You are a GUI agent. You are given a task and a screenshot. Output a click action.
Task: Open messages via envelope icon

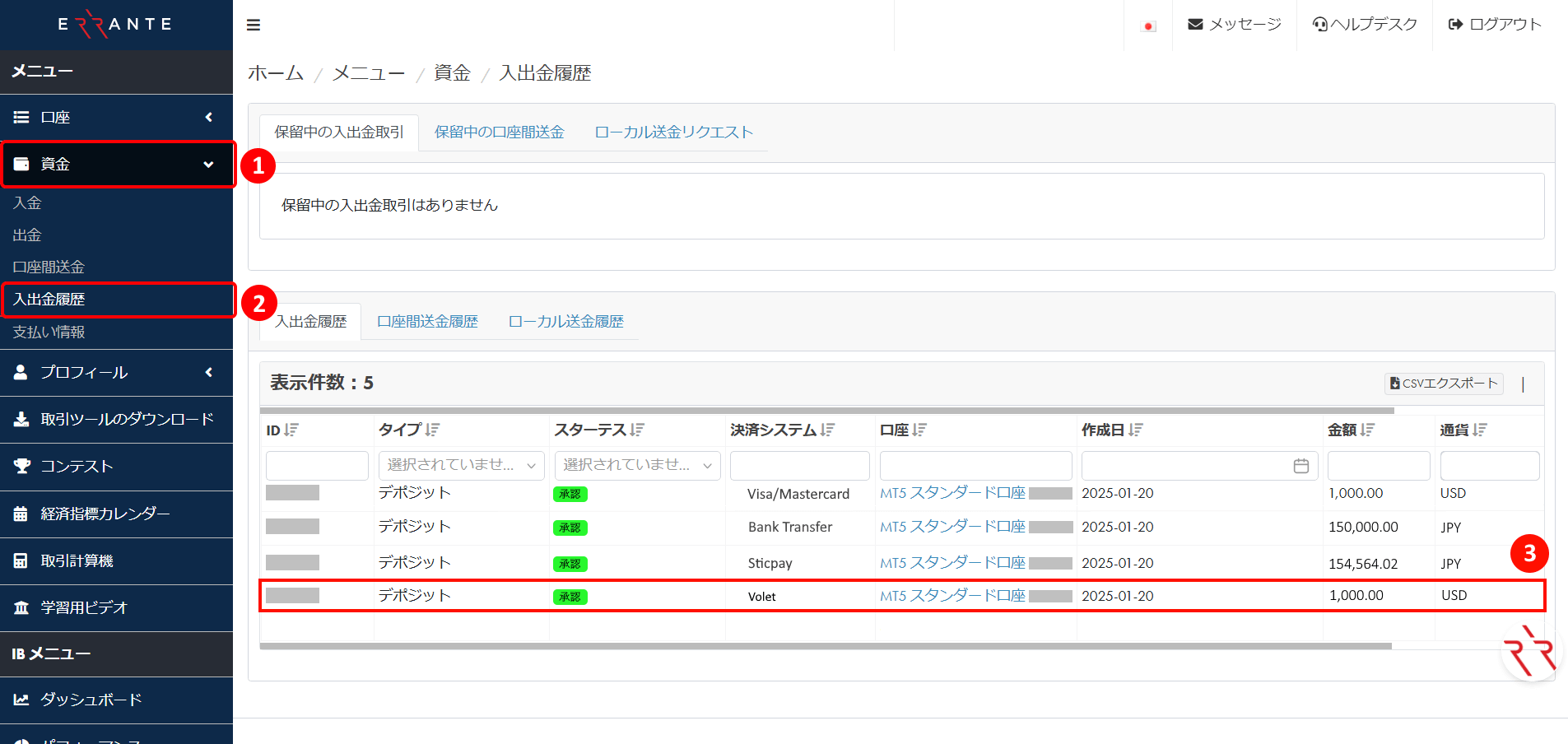1195,25
